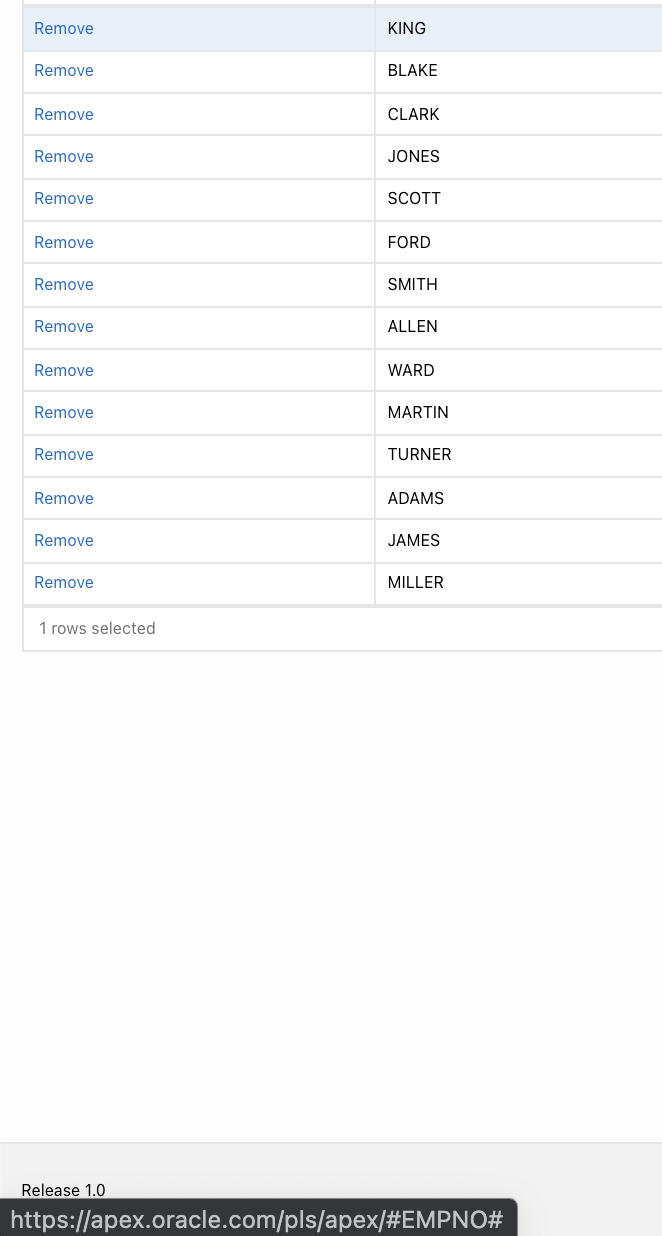Select the SMITH name cell
The image size is (662, 1236).
(518, 284)
